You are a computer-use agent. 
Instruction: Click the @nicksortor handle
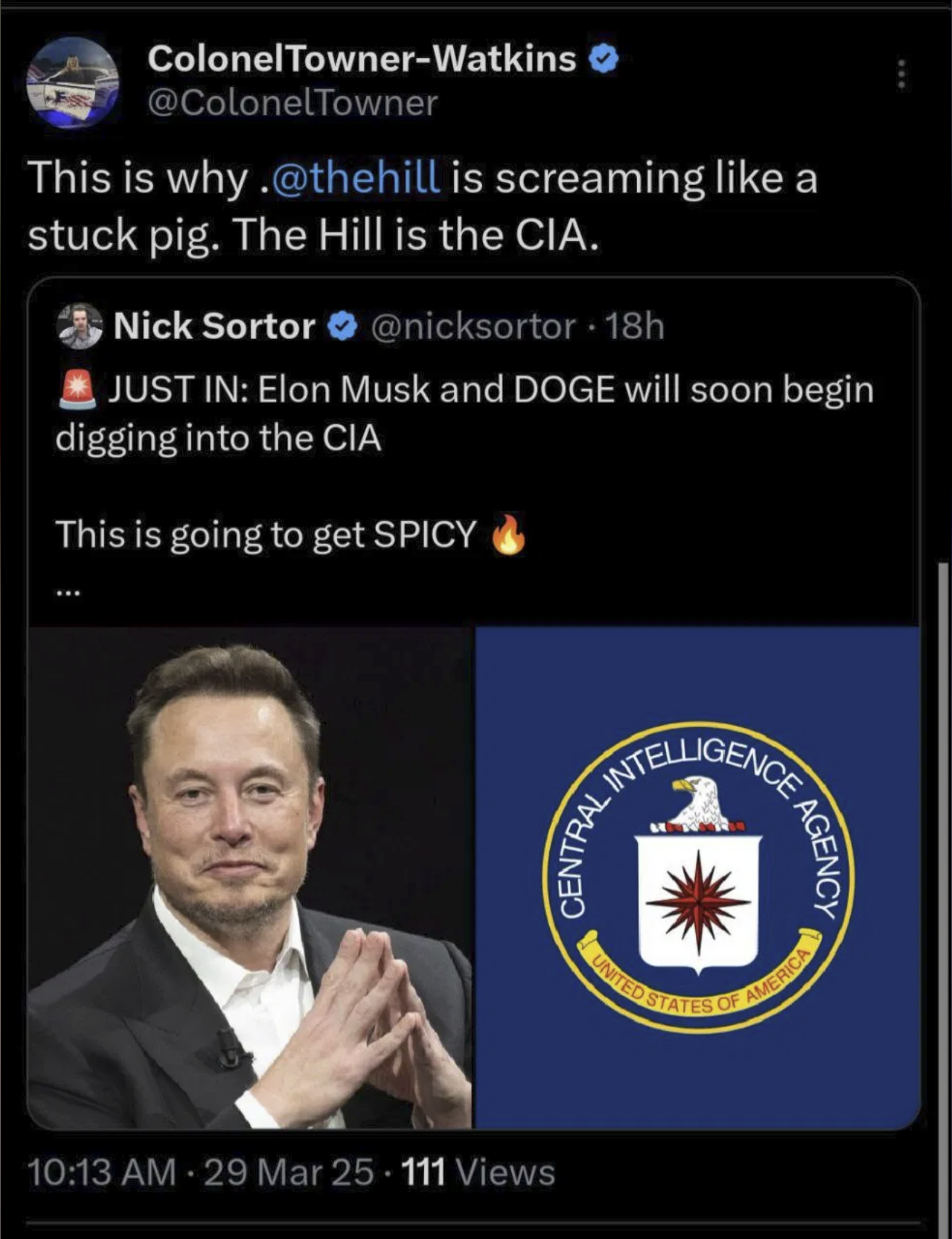tap(473, 327)
